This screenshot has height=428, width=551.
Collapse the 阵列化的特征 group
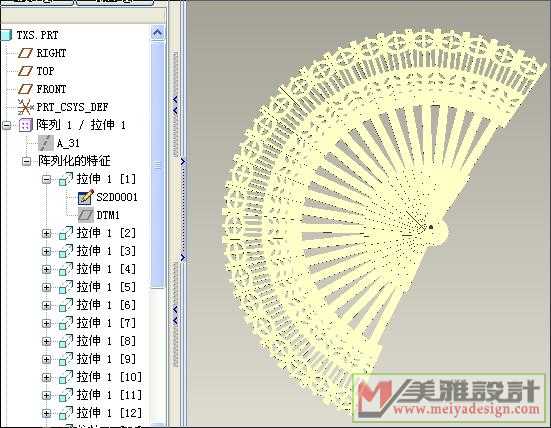click(x=26, y=161)
